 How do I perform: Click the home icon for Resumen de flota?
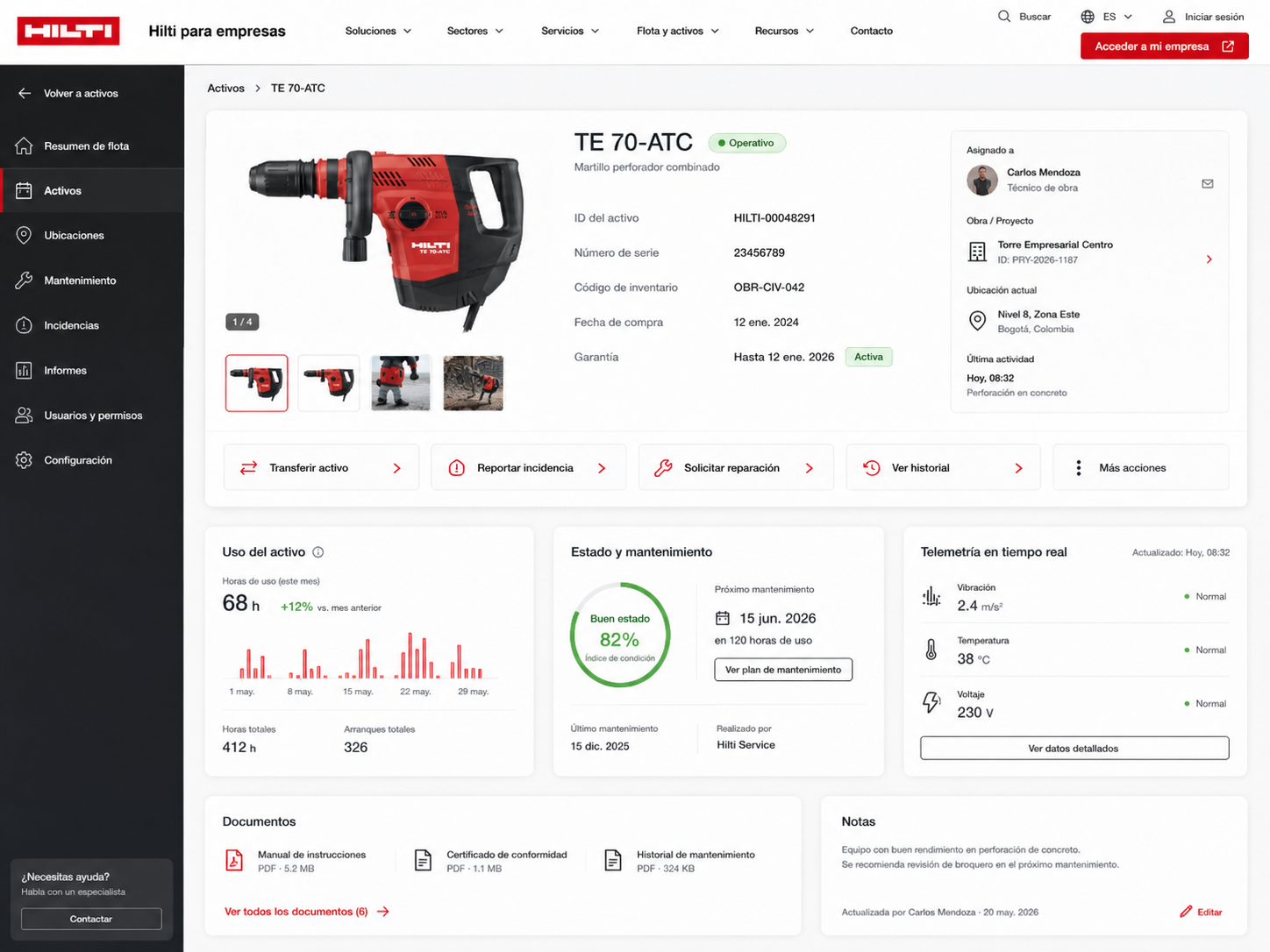point(24,146)
